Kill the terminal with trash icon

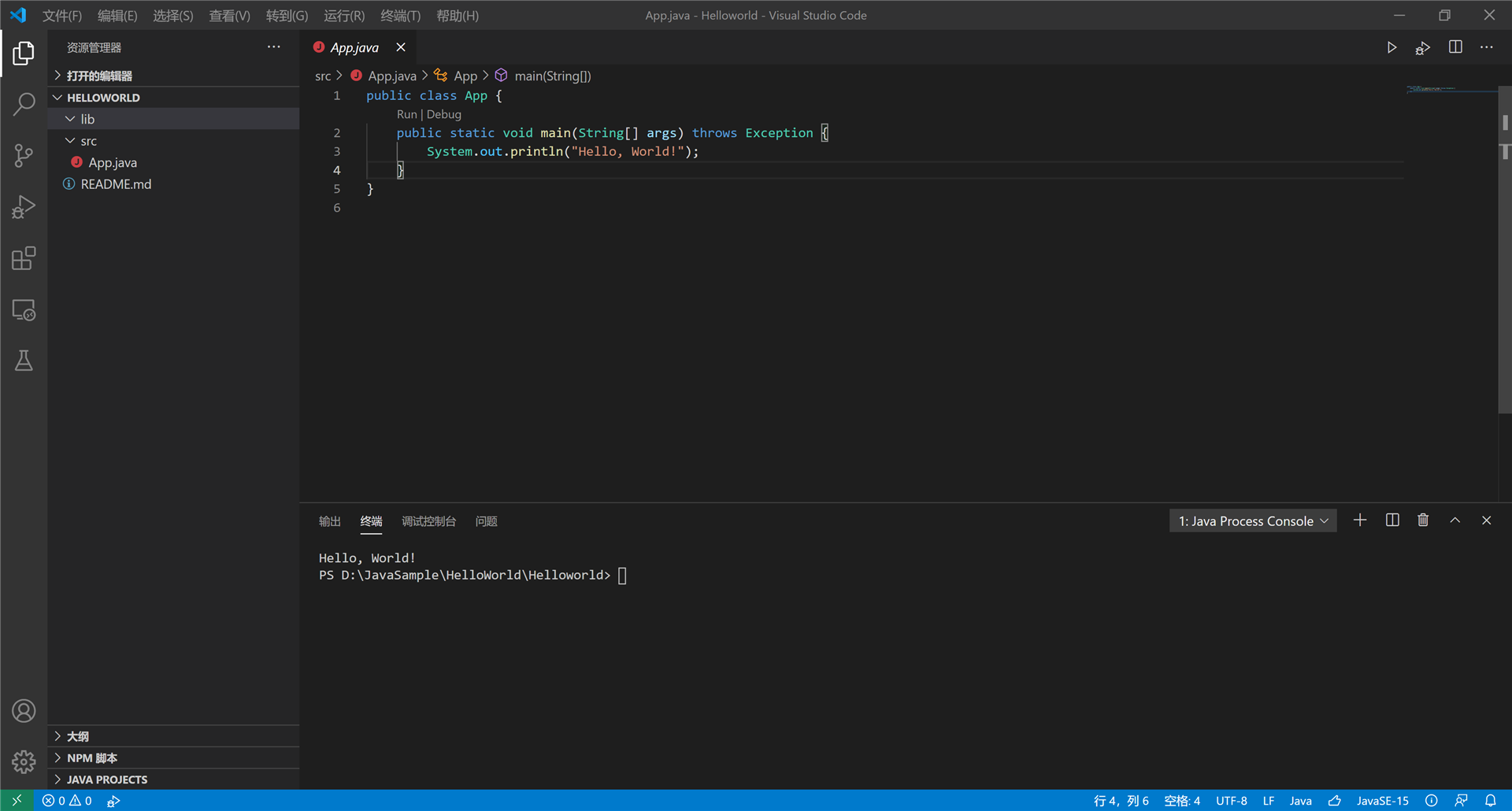[1423, 520]
